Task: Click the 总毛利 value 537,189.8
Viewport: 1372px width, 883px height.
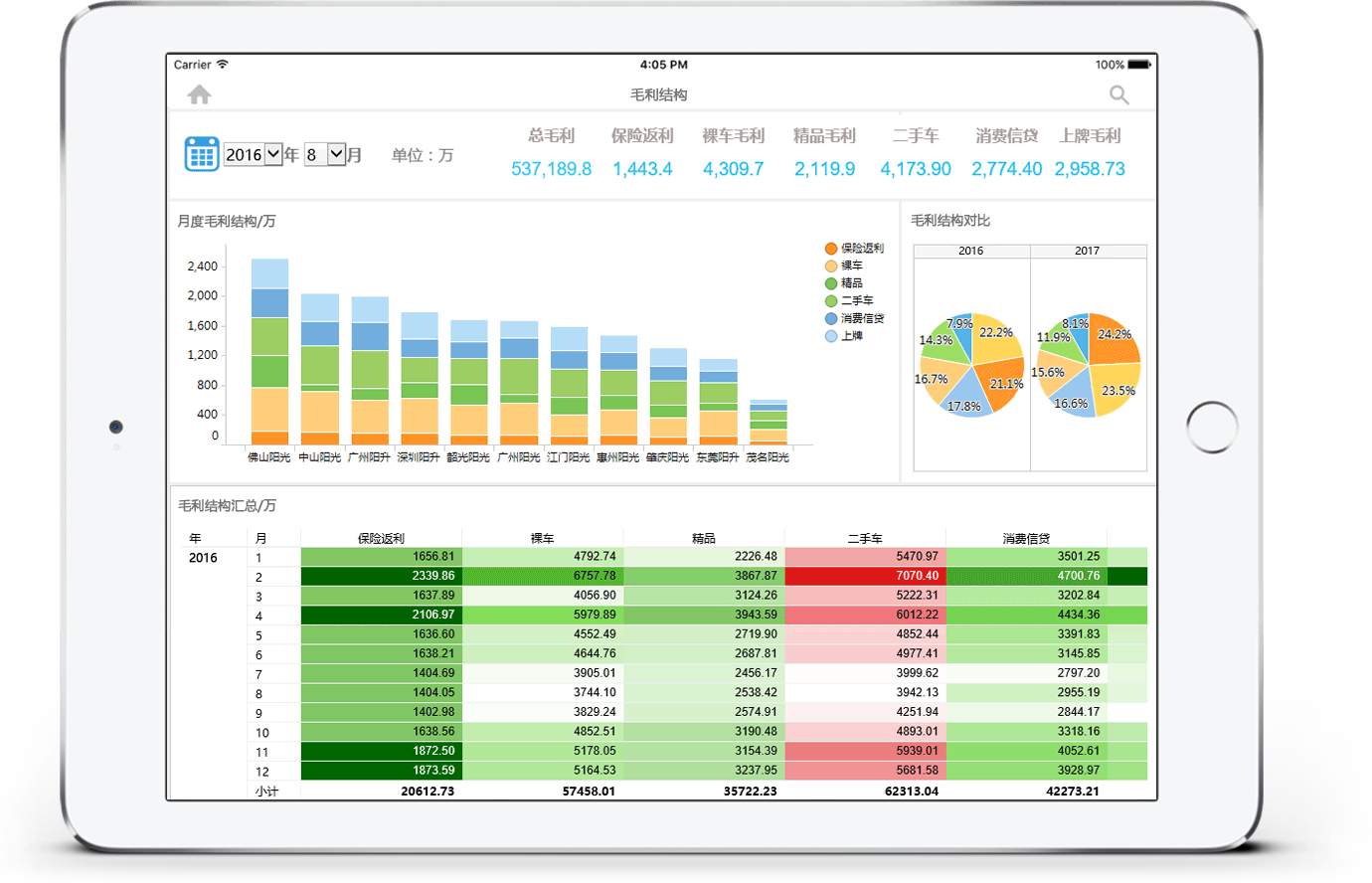Action: point(551,169)
